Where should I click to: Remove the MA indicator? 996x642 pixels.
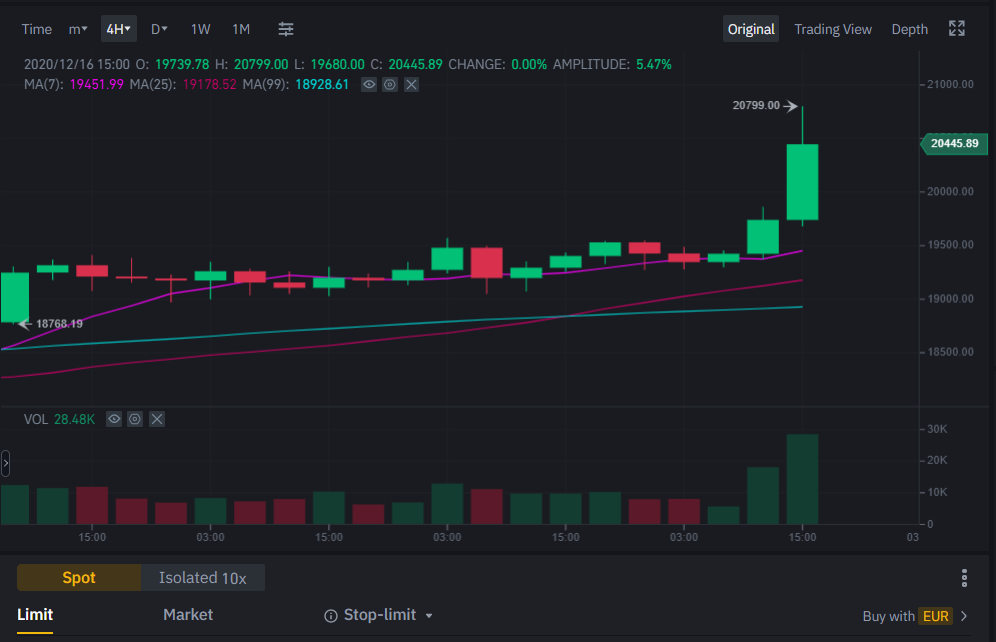[412, 84]
